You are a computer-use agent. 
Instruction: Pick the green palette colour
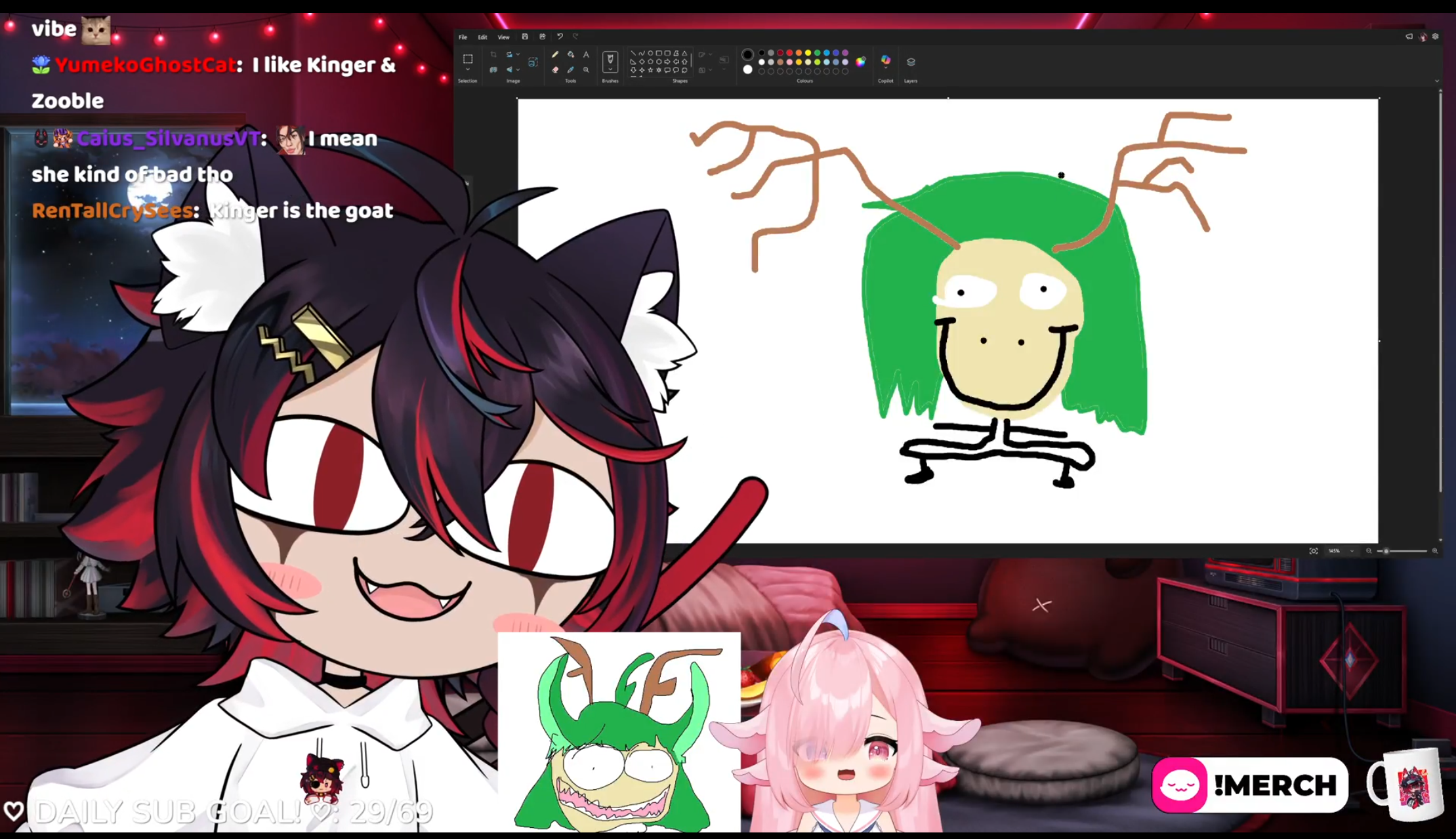[818, 53]
